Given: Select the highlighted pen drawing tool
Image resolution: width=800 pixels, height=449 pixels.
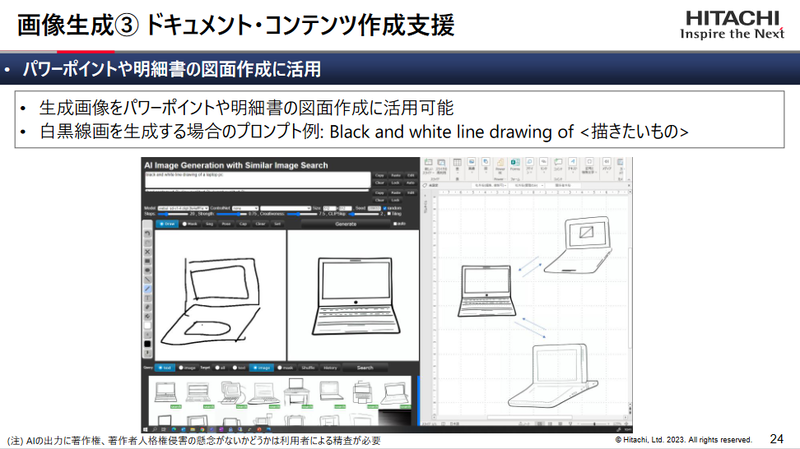Looking at the screenshot, I should pos(147,289).
